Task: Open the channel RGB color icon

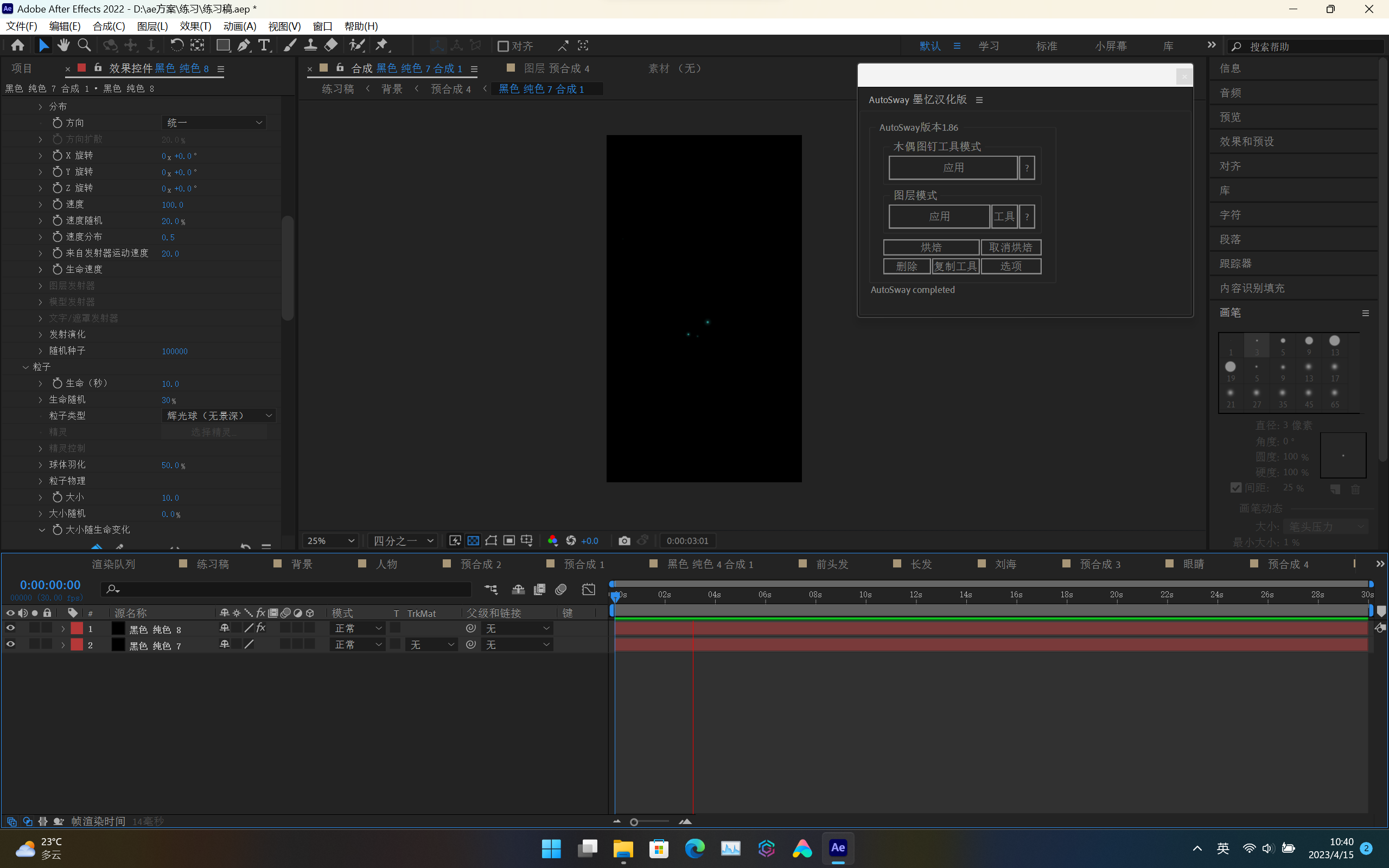Action: coord(552,541)
